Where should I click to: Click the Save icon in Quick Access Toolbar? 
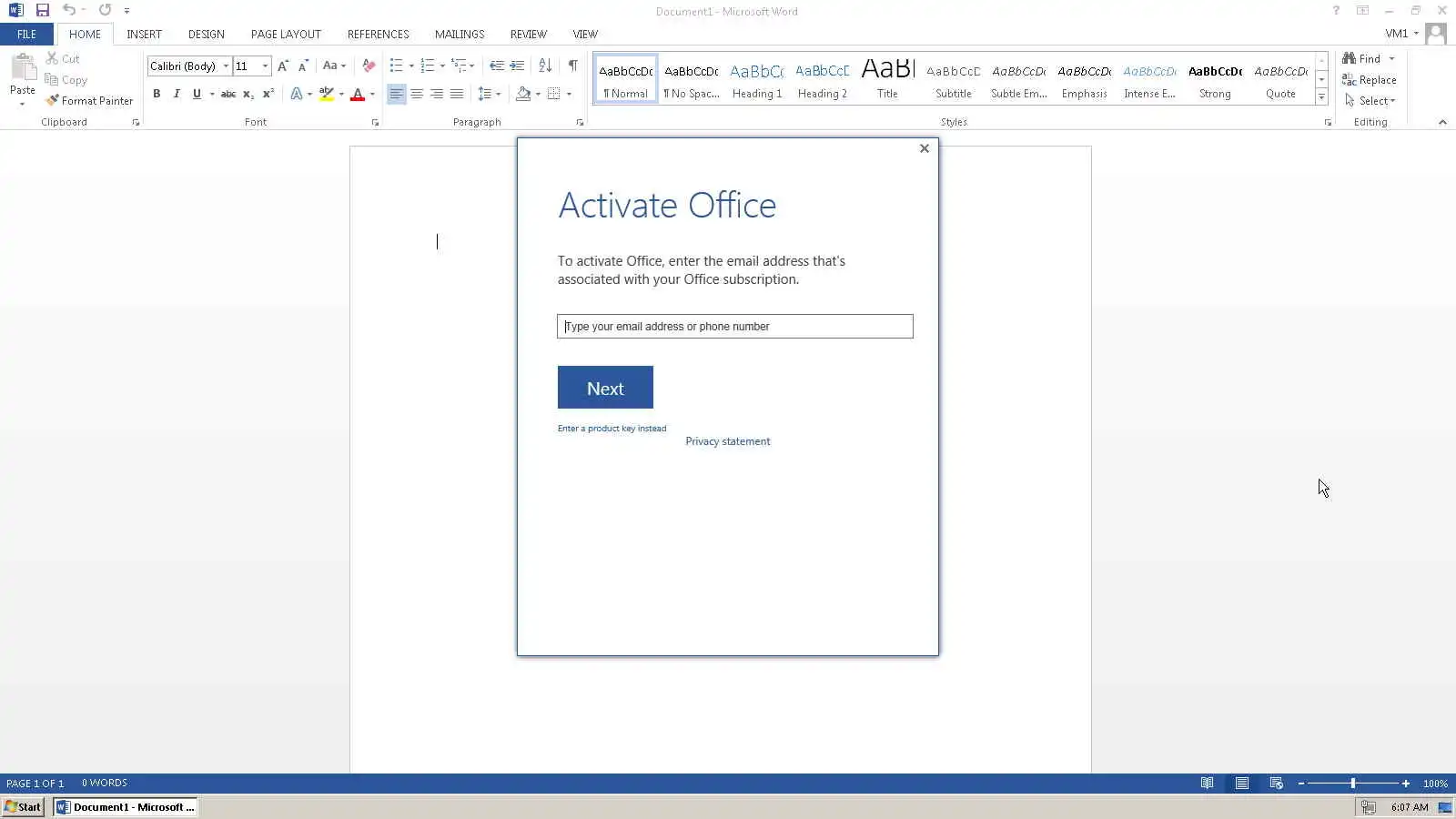point(42,11)
